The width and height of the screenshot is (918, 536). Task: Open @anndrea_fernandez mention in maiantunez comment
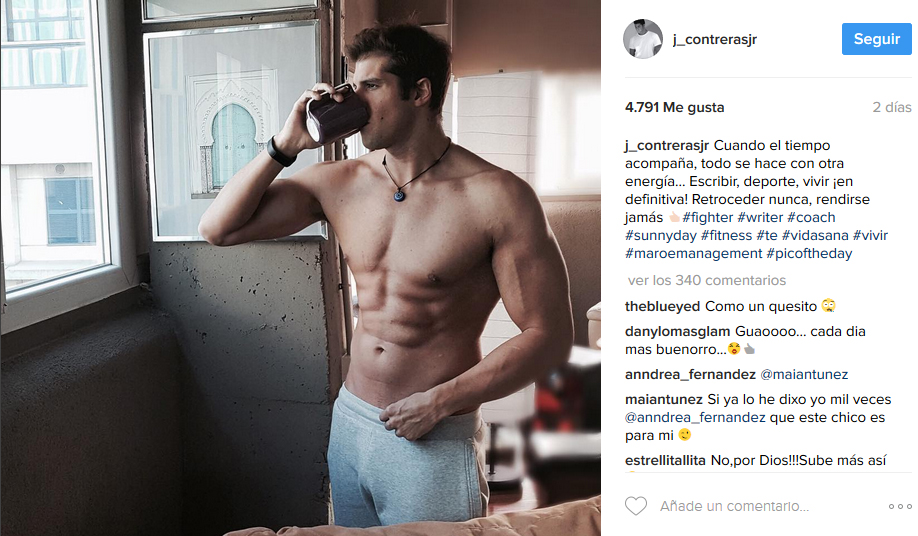[695, 417]
